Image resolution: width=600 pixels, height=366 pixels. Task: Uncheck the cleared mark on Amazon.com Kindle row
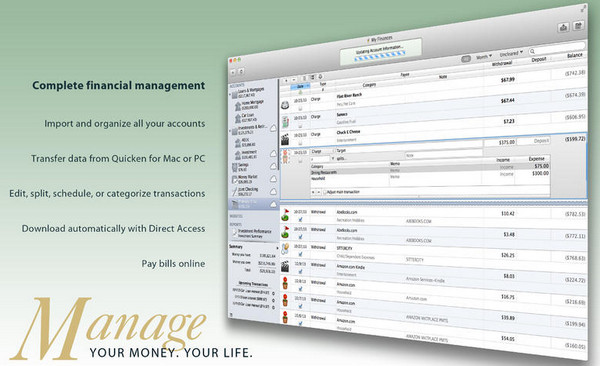(x=300, y=271)
